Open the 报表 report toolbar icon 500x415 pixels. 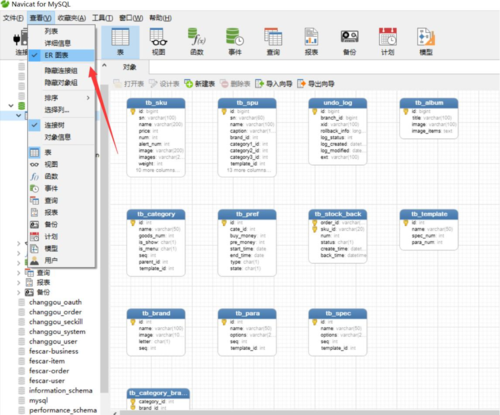click(x=311, y=42)
